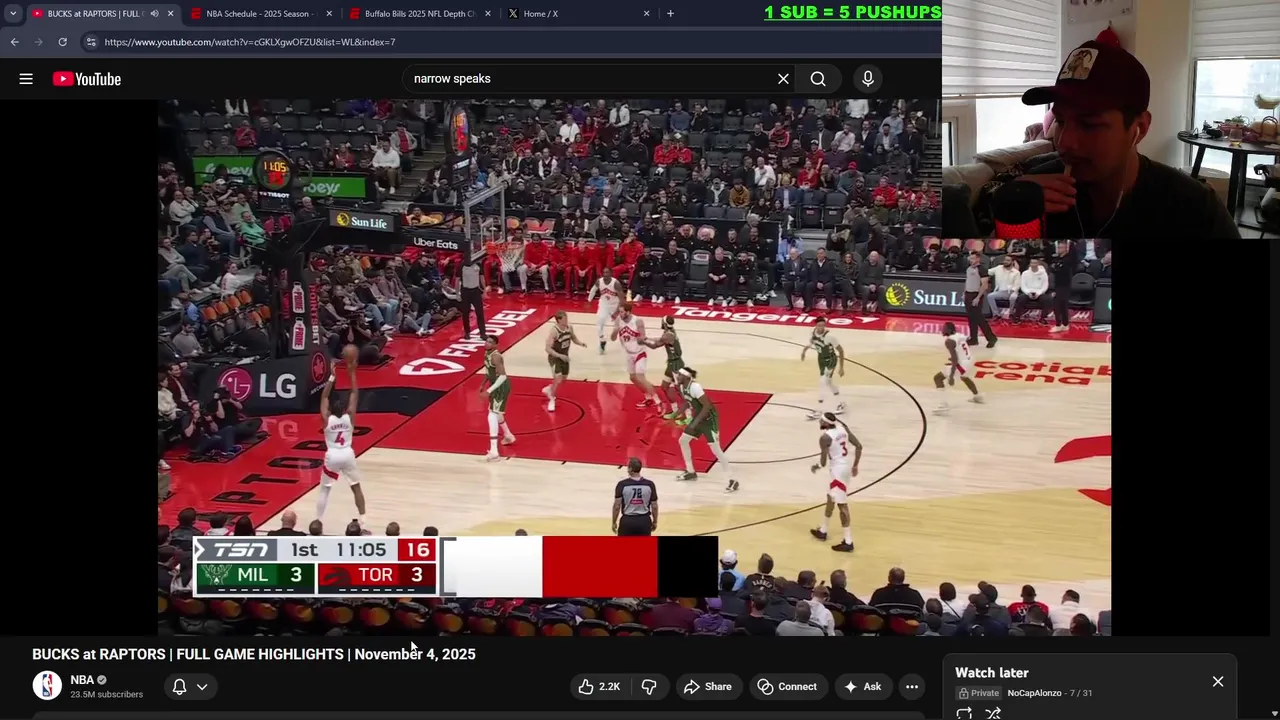
Task: Share the video
Action: [x=708, y=686]
